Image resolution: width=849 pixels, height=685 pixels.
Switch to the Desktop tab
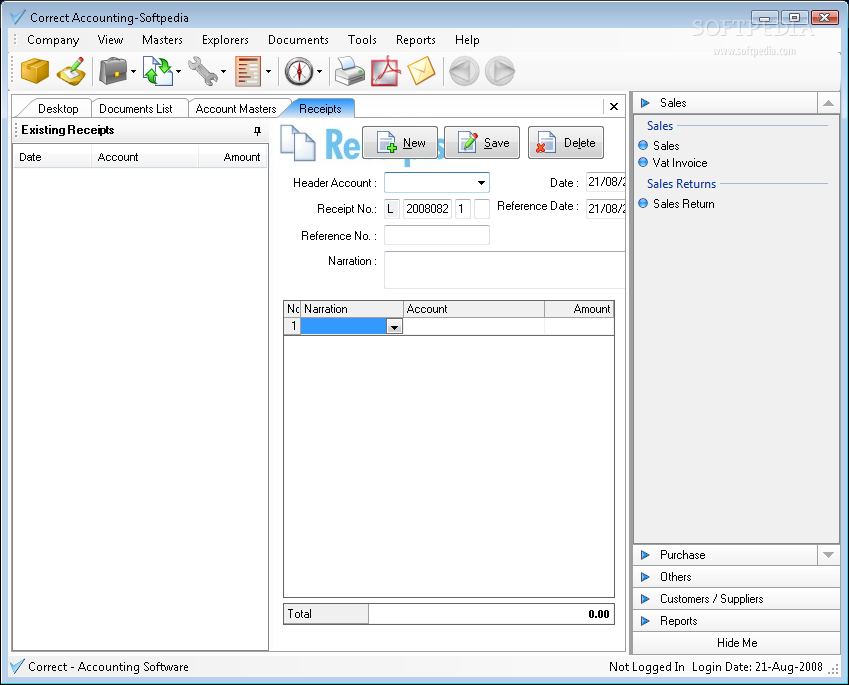click(58, 109)
